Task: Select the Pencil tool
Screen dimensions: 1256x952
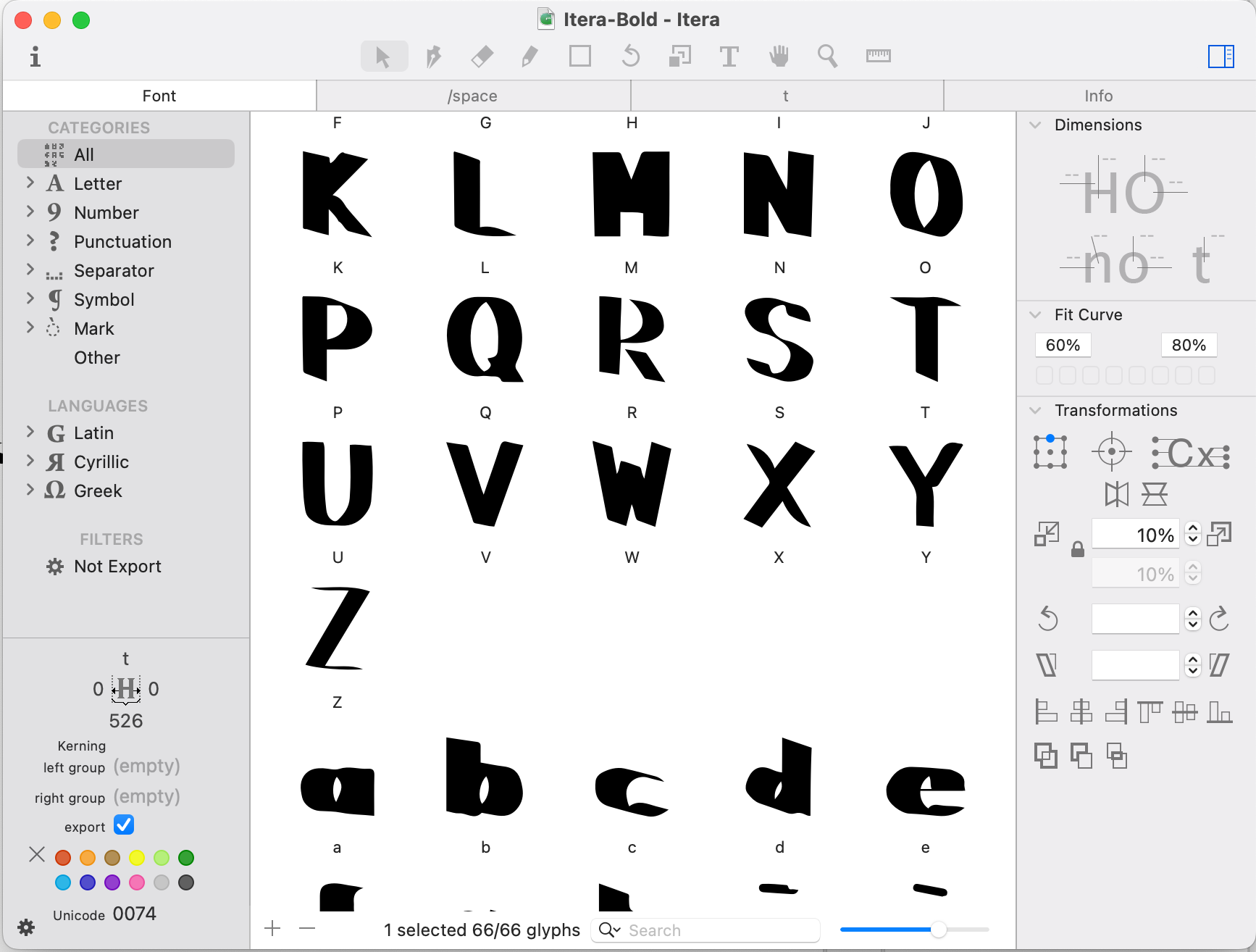Action: click(530, 57)
